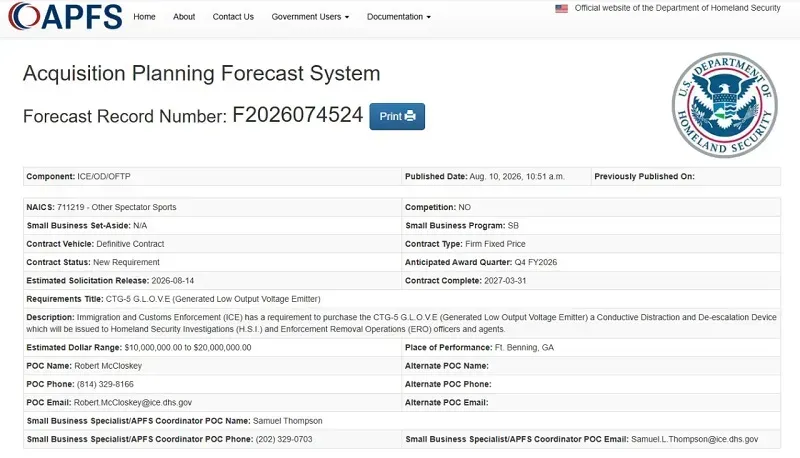Expand the Government Users dropdown
The width and height of the screenshot is (800, 458).
(x=310, y=17)
